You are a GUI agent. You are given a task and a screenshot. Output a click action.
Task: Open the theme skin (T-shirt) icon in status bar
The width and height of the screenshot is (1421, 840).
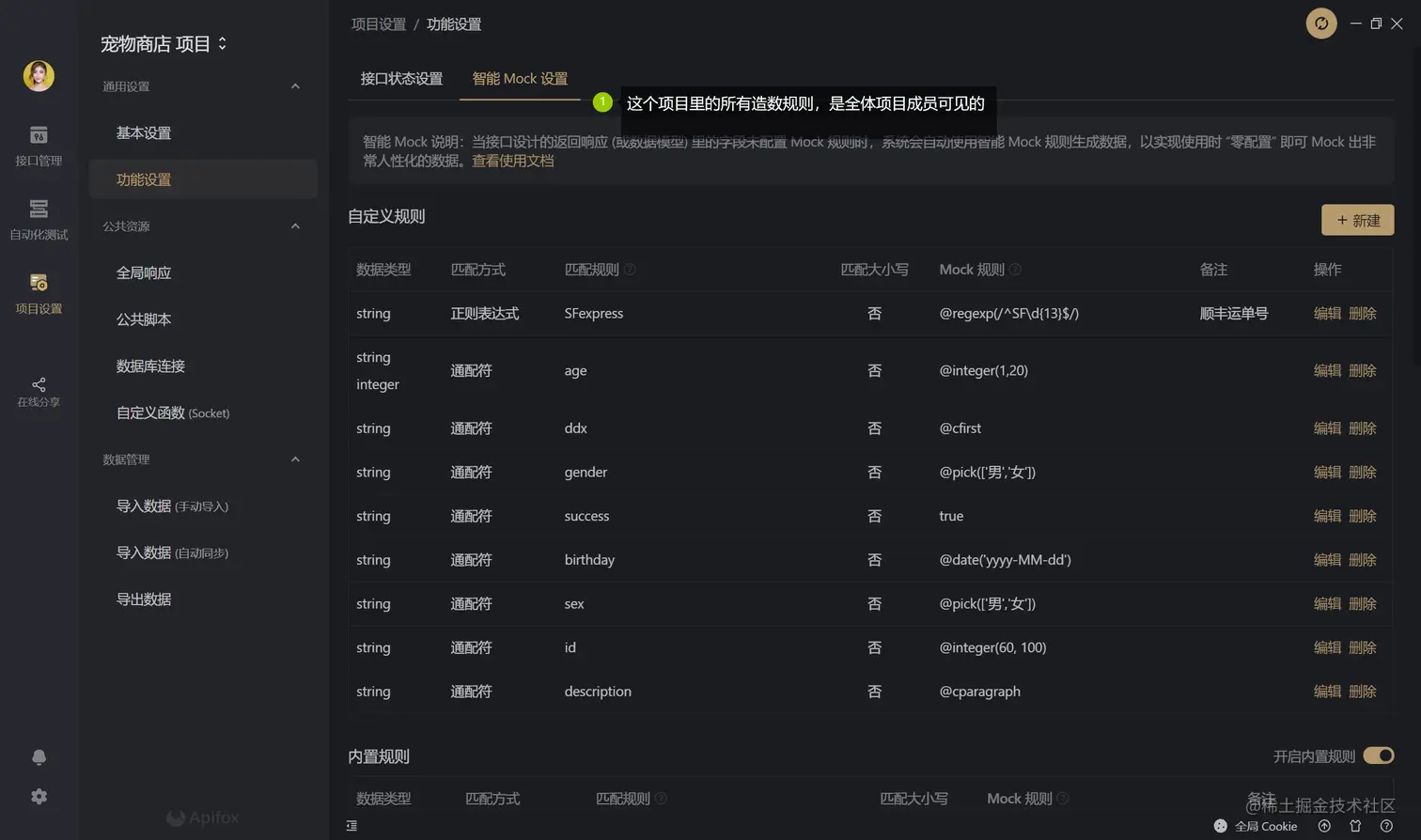[x=1354, y=827]
